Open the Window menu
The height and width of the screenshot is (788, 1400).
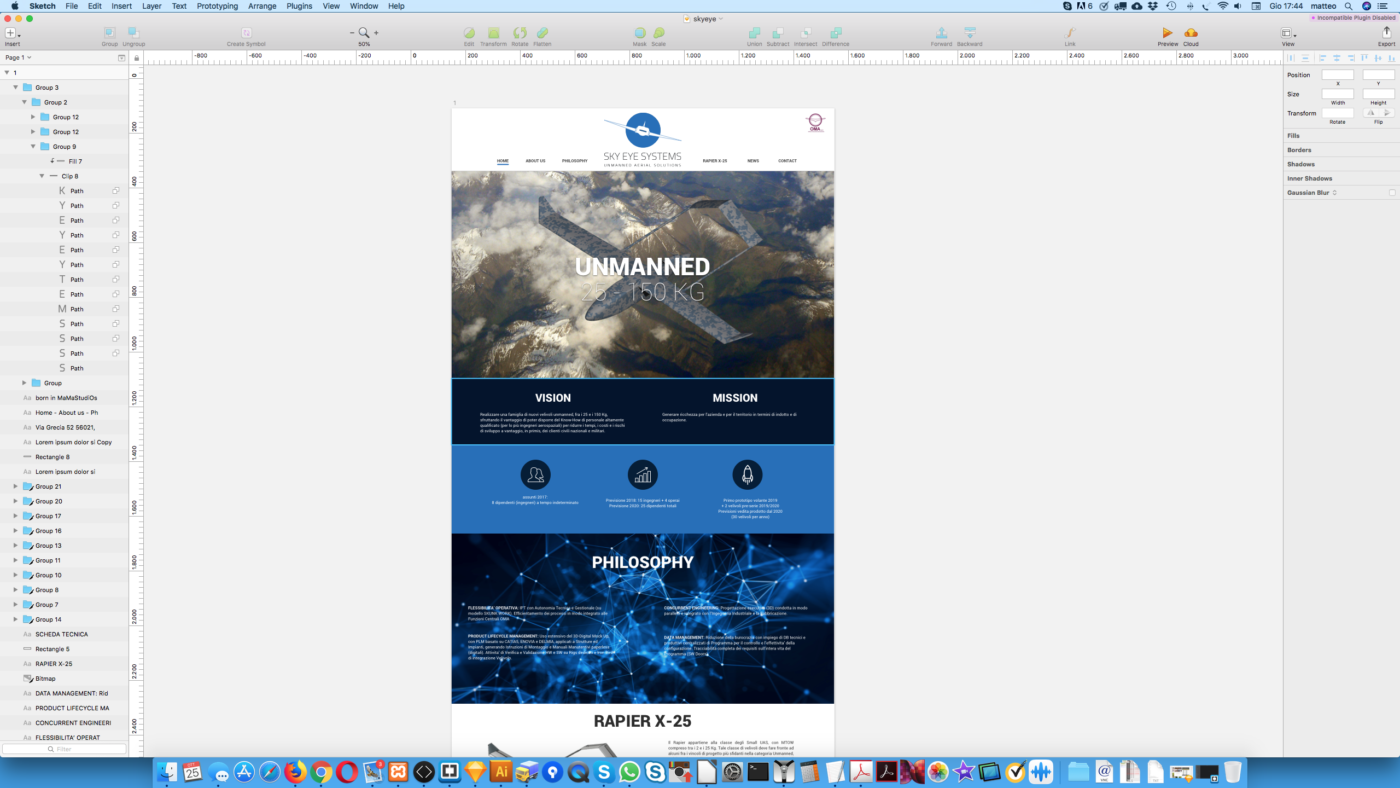[x=364, y=6]
